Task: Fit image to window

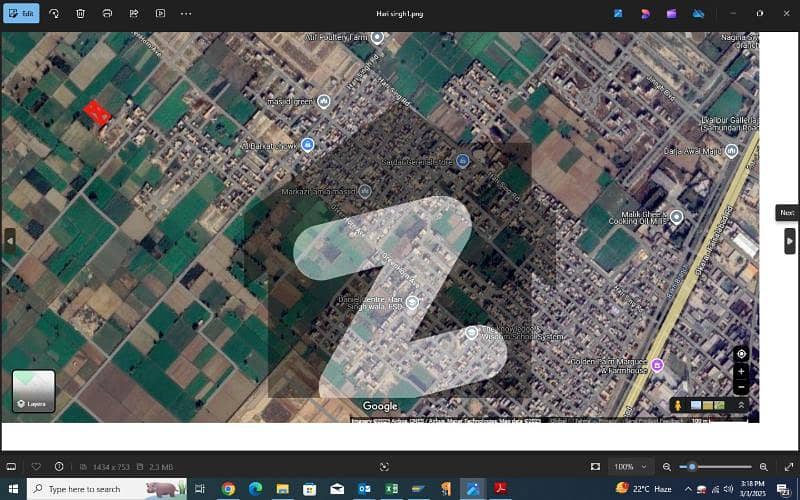Action: tap(595, 467)
